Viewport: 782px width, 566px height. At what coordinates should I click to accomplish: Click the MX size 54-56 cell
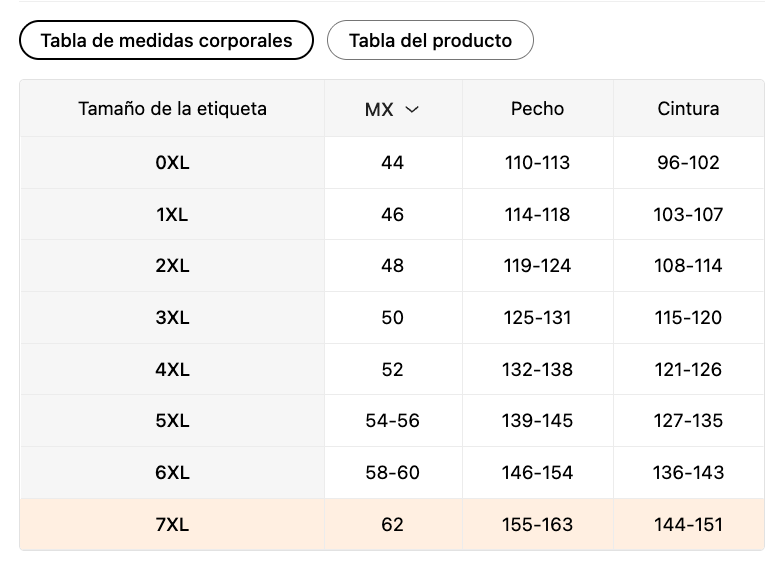pos(392,421)
